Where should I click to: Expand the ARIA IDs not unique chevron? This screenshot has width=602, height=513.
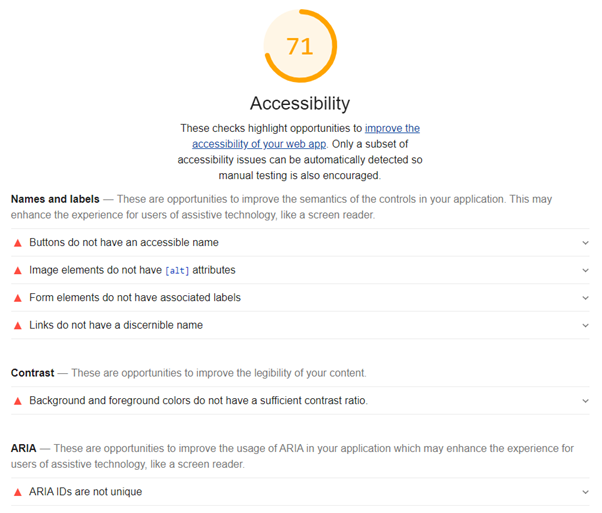click(585, 492)
